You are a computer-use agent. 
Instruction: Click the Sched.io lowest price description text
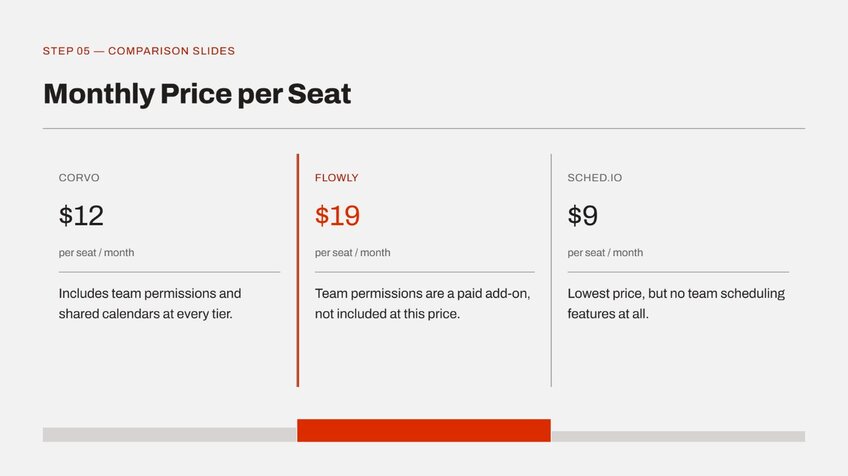(x=676, y=303)
